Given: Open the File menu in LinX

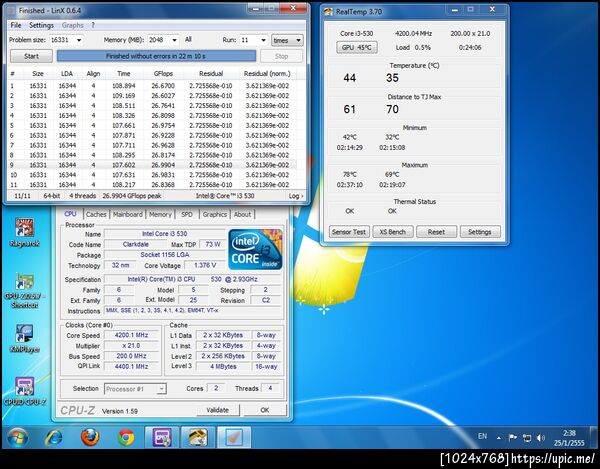Looking at the screenshot, I should tap(16, 25).
